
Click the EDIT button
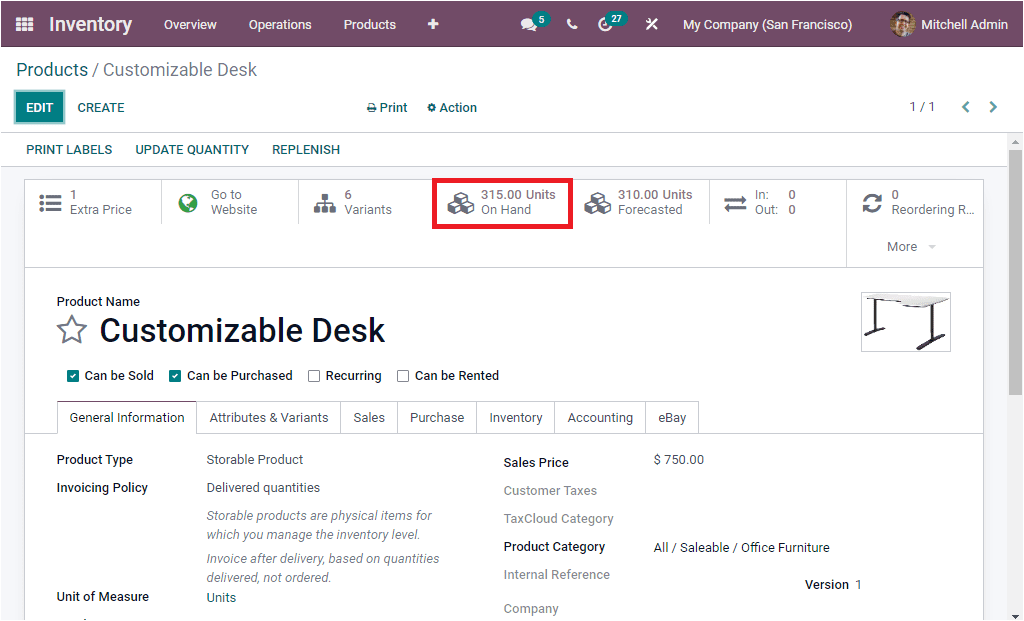[x=39, y=107]
